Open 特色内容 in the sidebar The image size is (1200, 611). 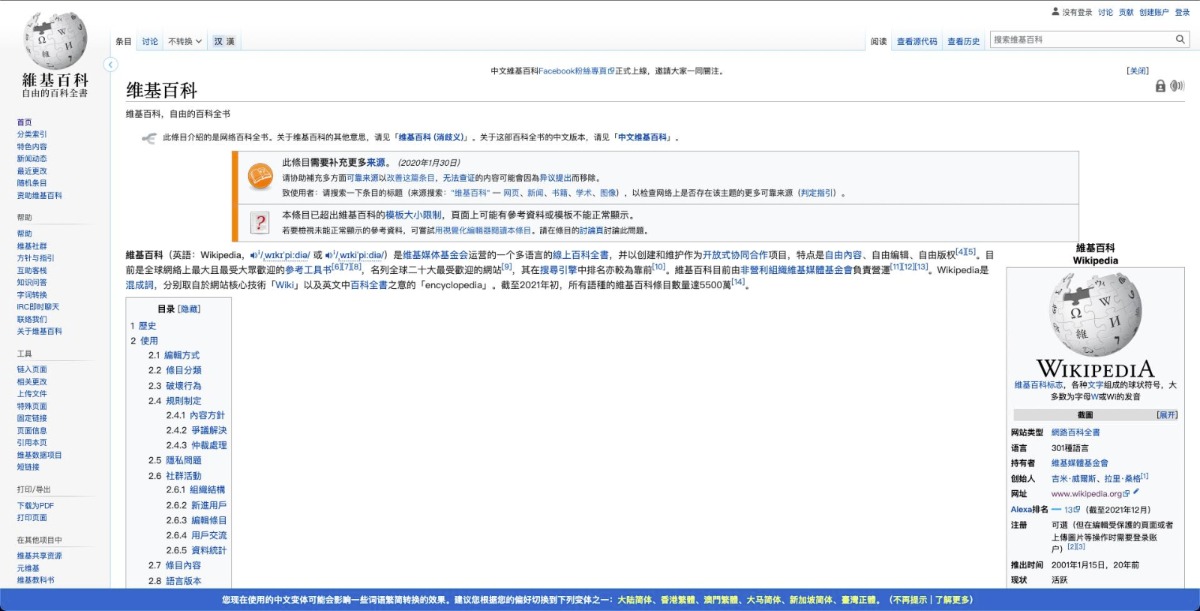(32, 146)
